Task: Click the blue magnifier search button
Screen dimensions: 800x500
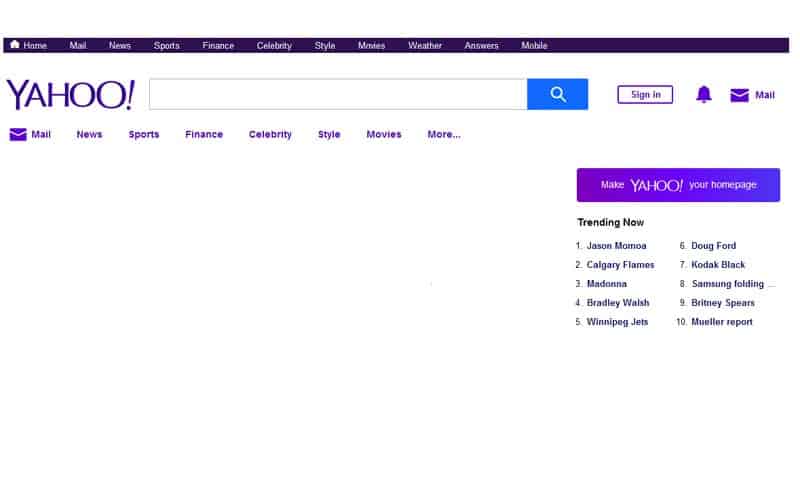Action: (x=557, y=94)
